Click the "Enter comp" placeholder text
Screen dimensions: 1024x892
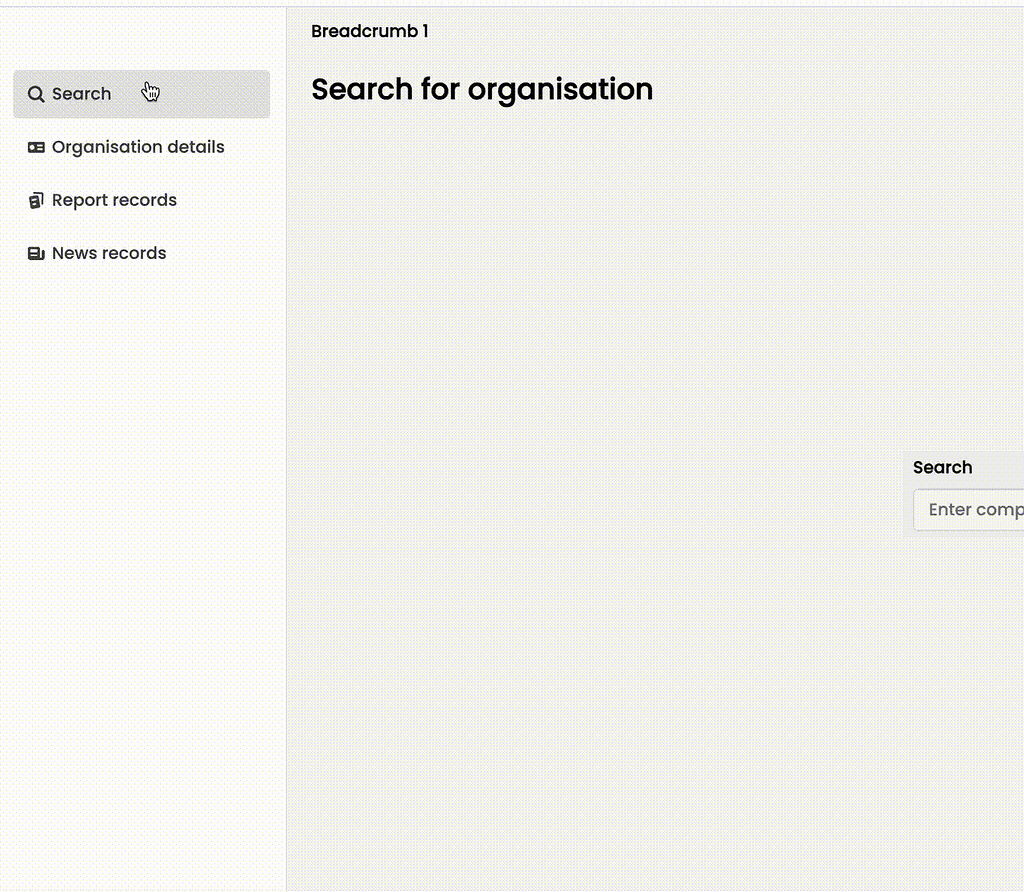(975, 510)
